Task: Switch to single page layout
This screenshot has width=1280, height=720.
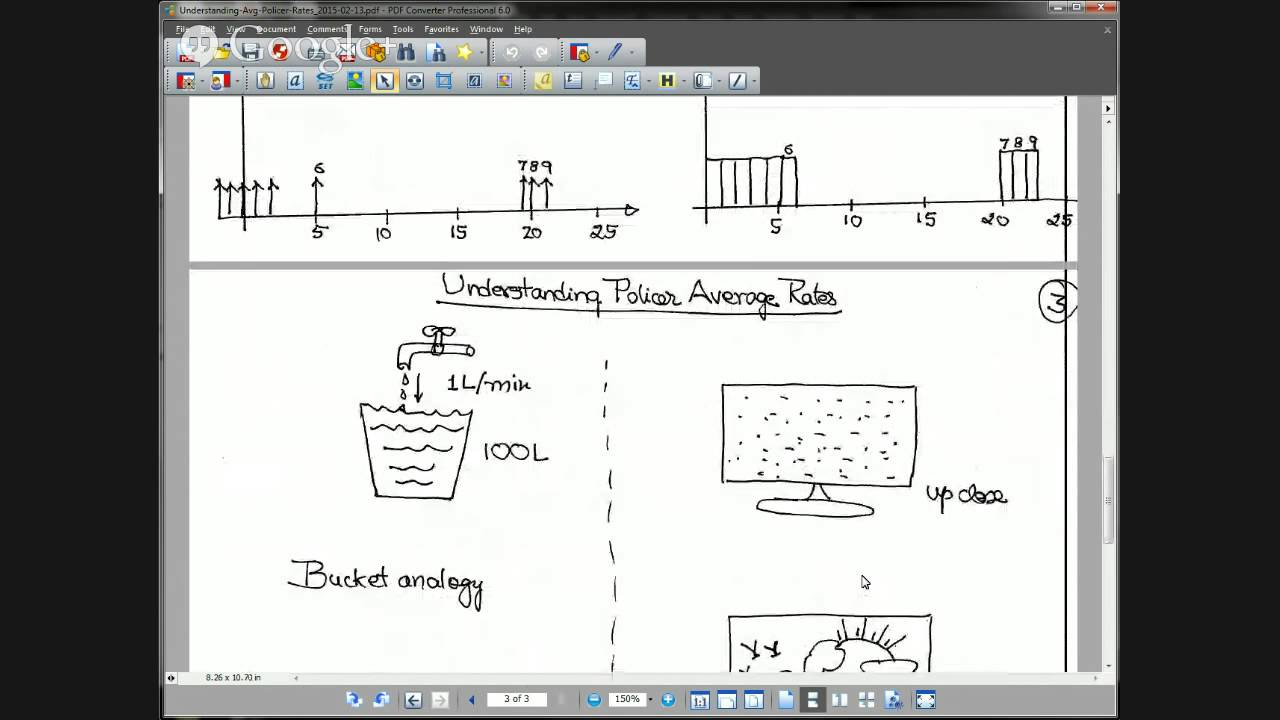Action: click(786, 700)
